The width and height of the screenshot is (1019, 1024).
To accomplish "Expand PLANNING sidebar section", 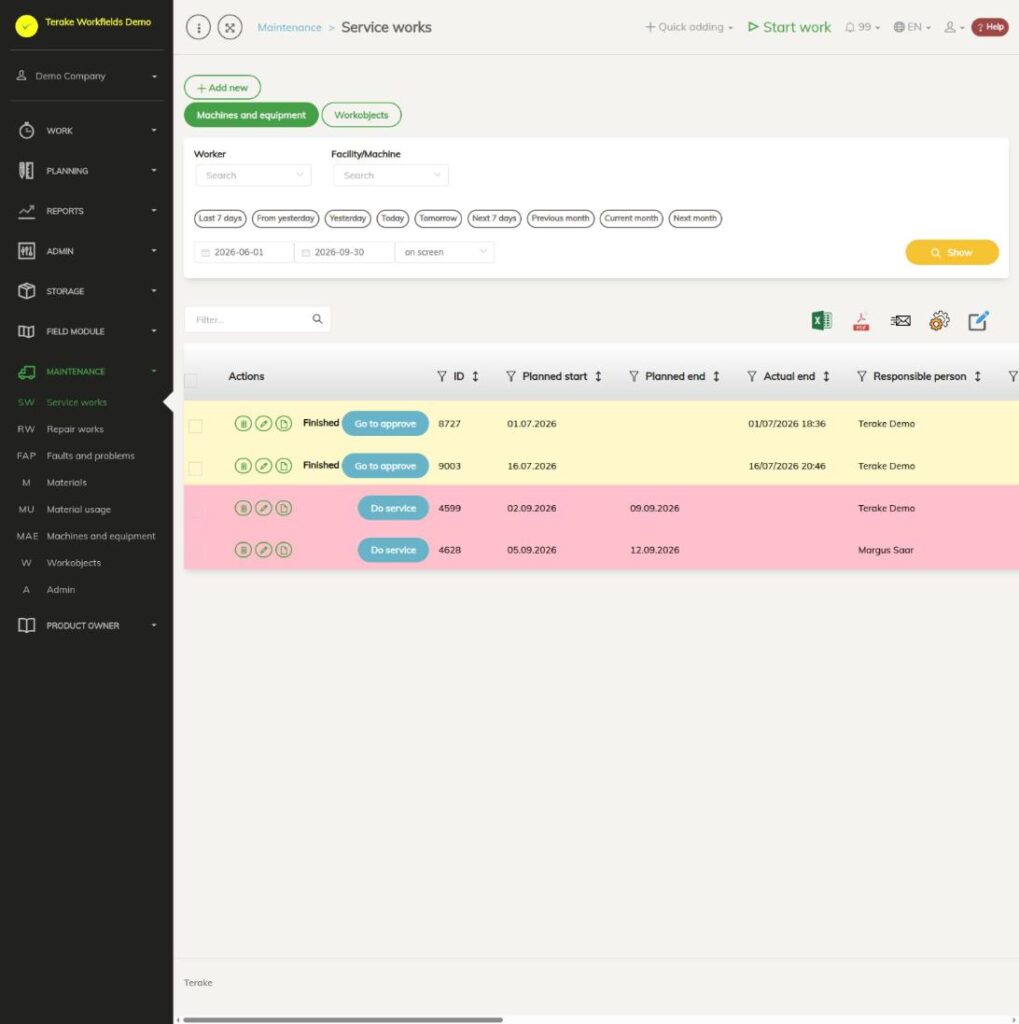I will point(87,171).
